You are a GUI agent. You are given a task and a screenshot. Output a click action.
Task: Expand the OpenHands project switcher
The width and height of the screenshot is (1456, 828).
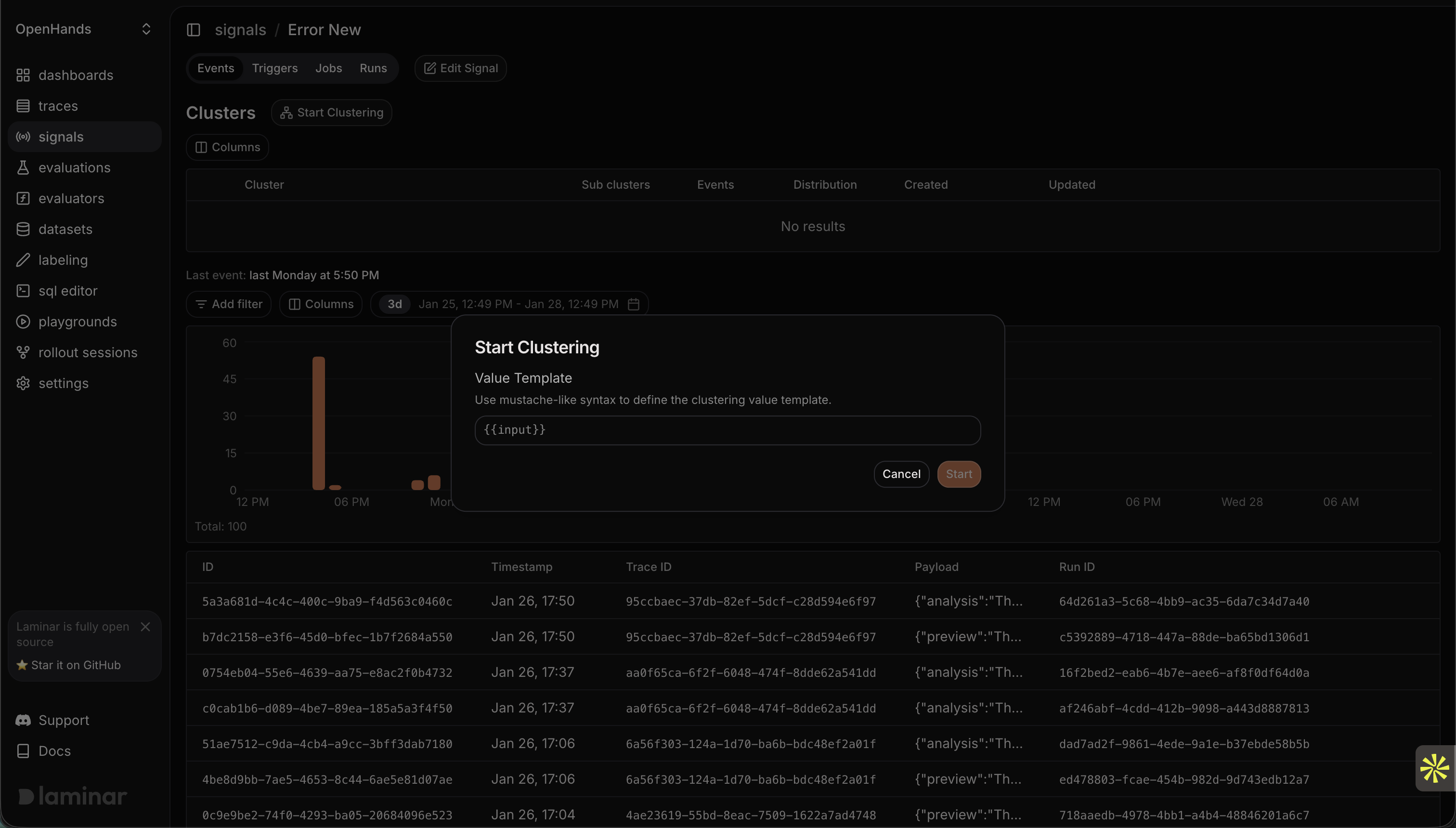(145, 29)
